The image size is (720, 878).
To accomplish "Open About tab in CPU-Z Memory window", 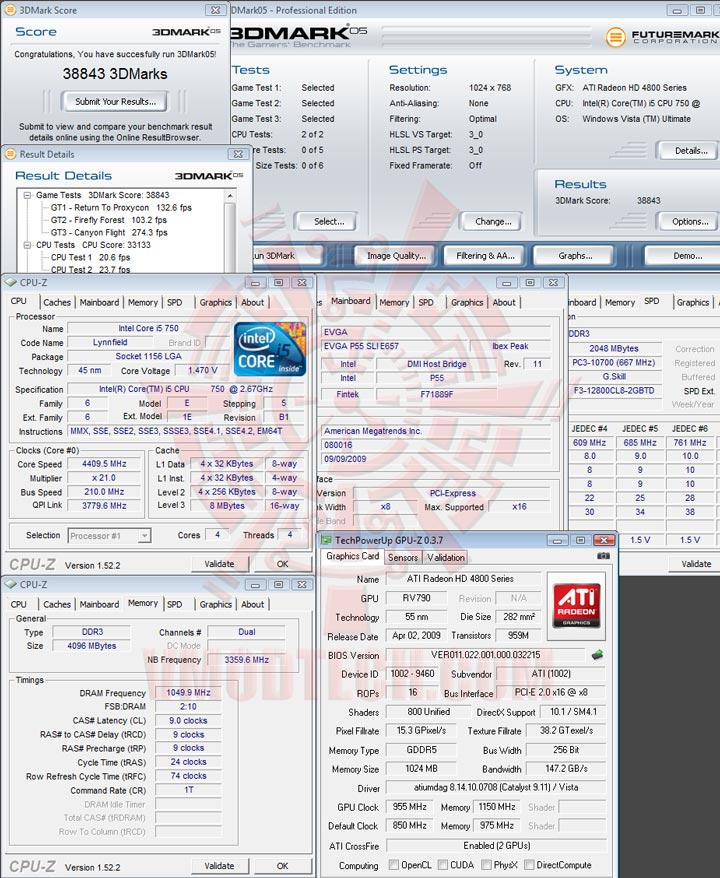I will click(253, 604).
